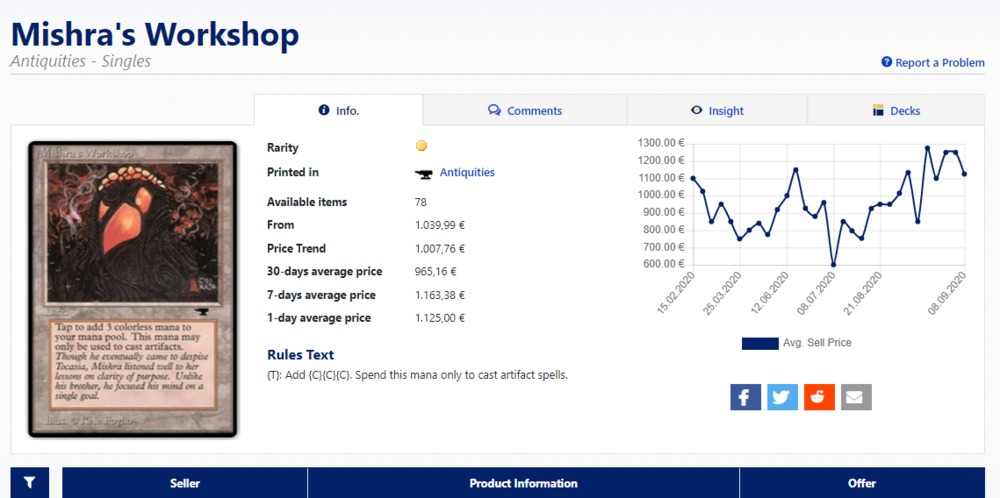Click the lowest point on price chart
Screen dimensions: 1000x498
(x=833, y=265)
